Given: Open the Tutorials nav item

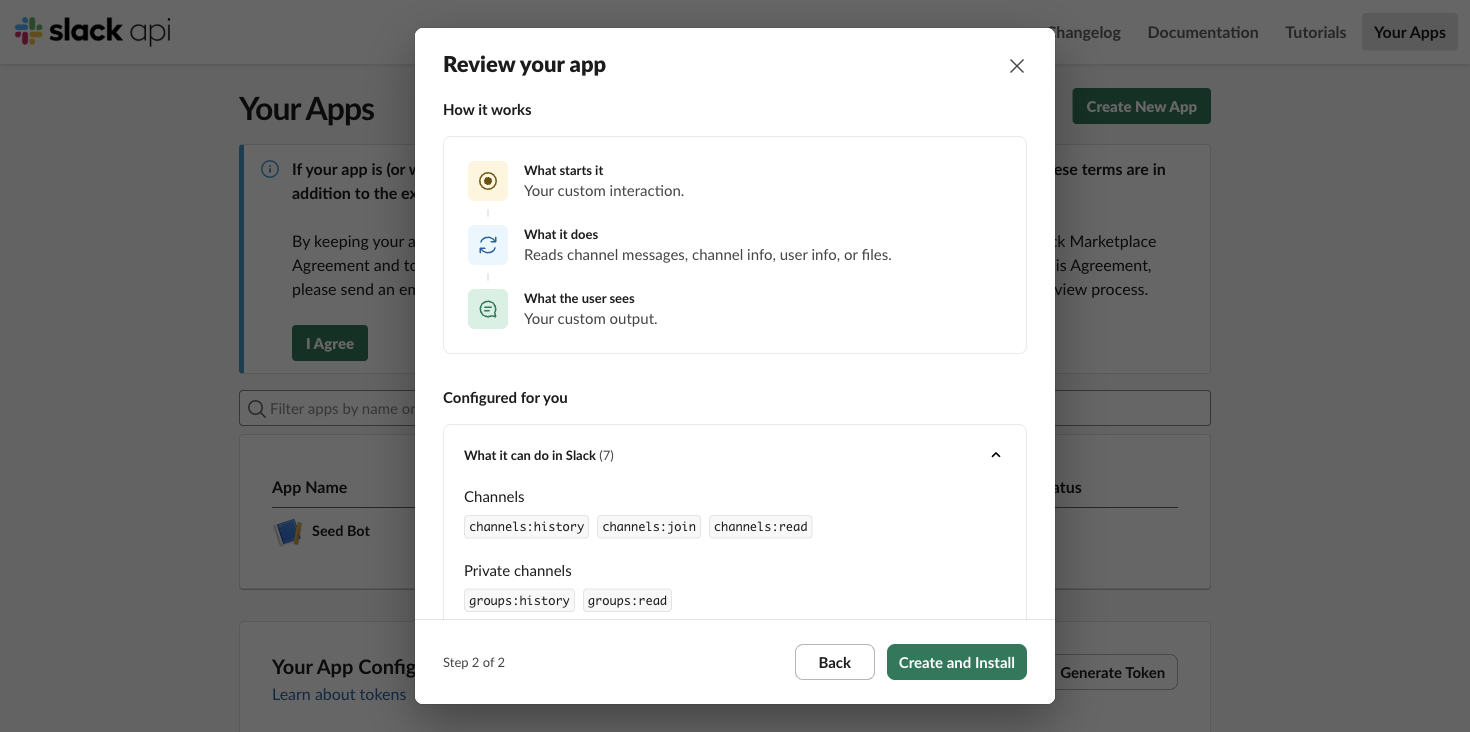Looking at the screenshot, I should coord(1316,32).
